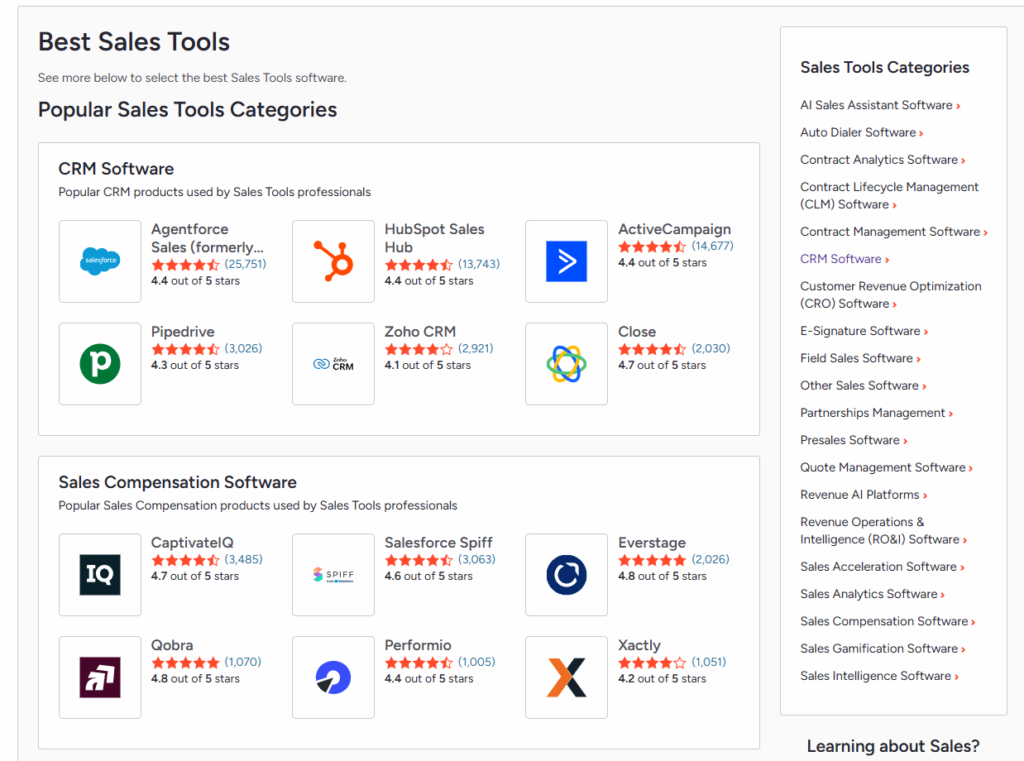Image resolution: width=1024 pixels, height=761 pixels.
Task: Open Xactly product title link
Action: point(639,645)
